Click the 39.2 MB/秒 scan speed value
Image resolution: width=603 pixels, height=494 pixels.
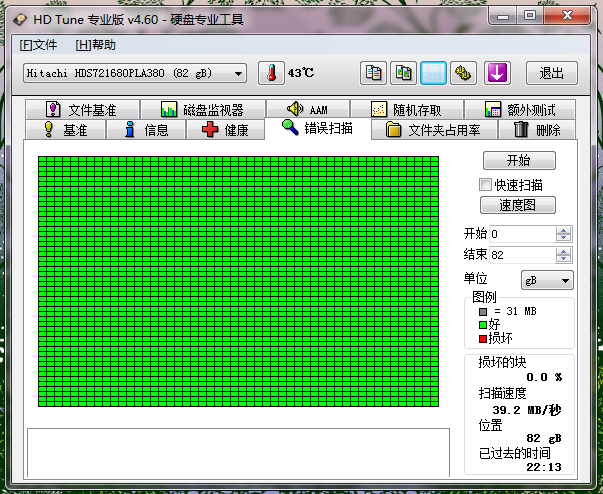click(x=526, y=410)
